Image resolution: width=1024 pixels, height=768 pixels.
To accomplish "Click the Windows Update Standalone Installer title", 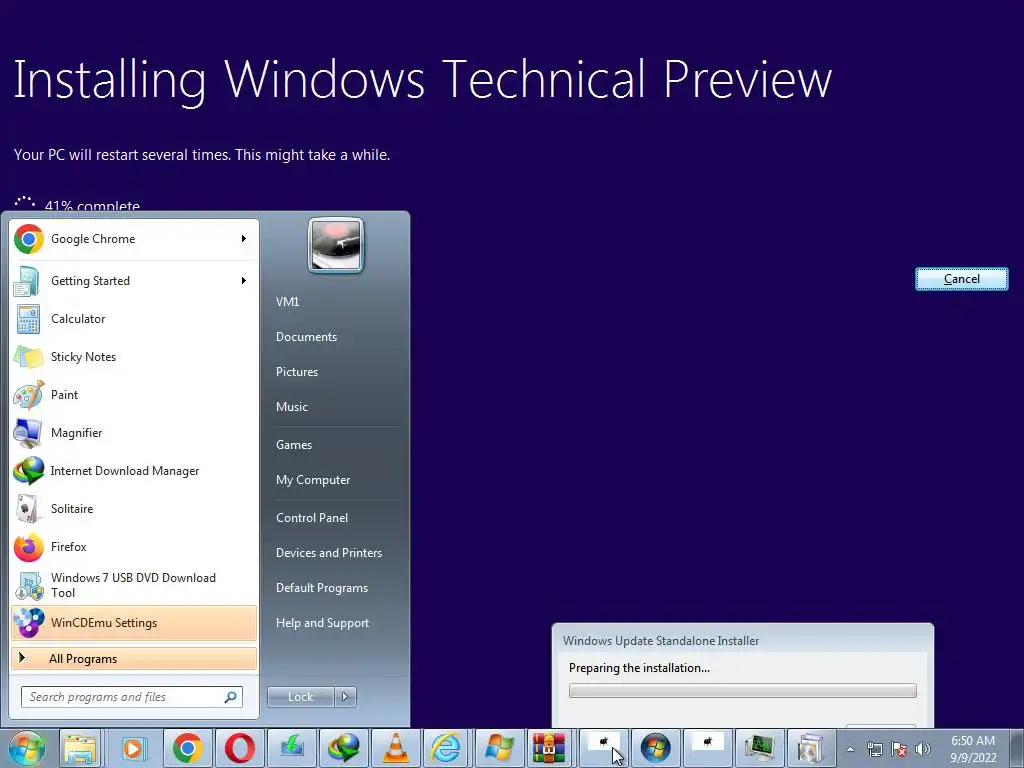I will pyautogui.click(x=661, y=641).
